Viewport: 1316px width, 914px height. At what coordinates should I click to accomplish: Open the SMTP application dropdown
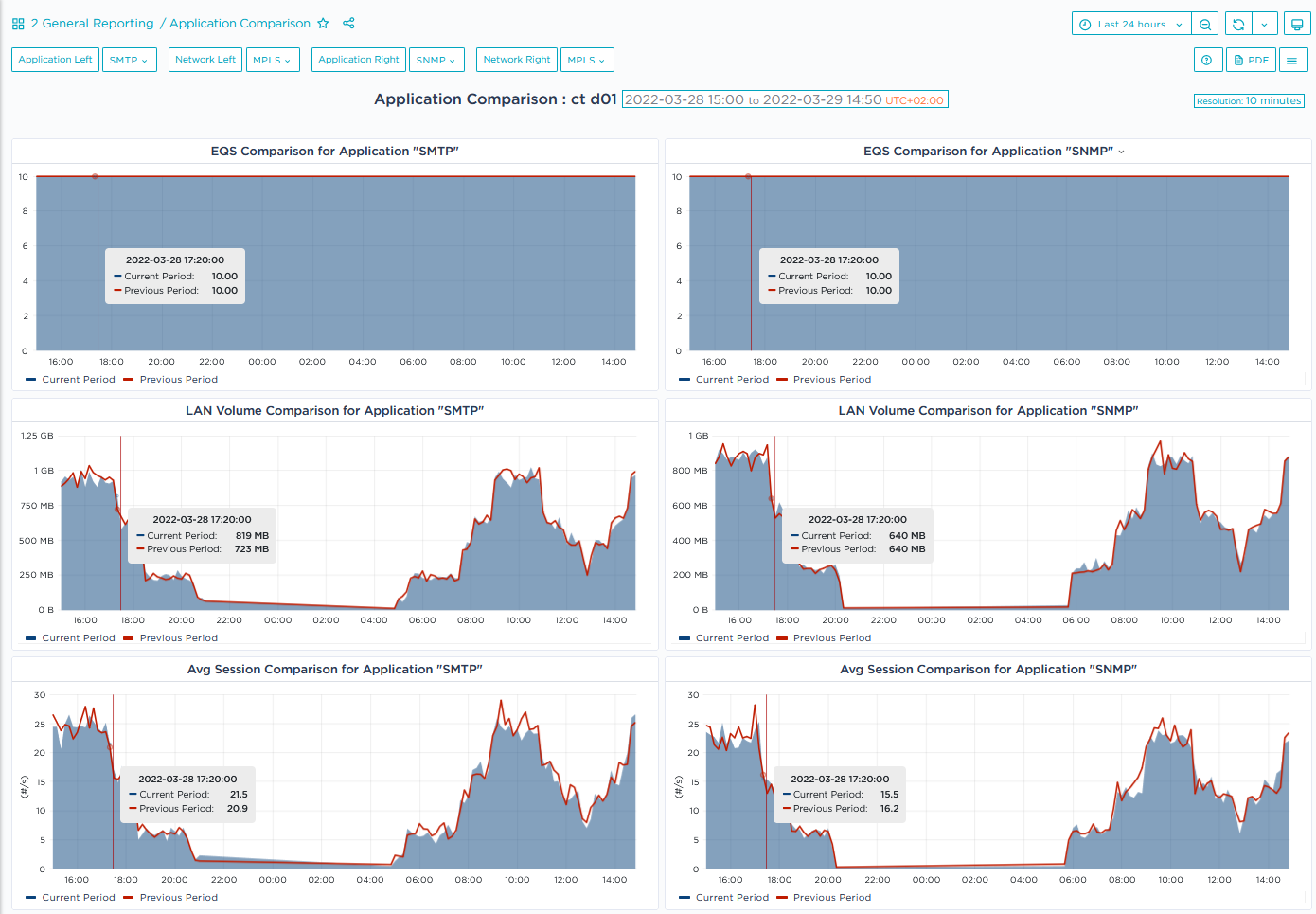(129, 60)
